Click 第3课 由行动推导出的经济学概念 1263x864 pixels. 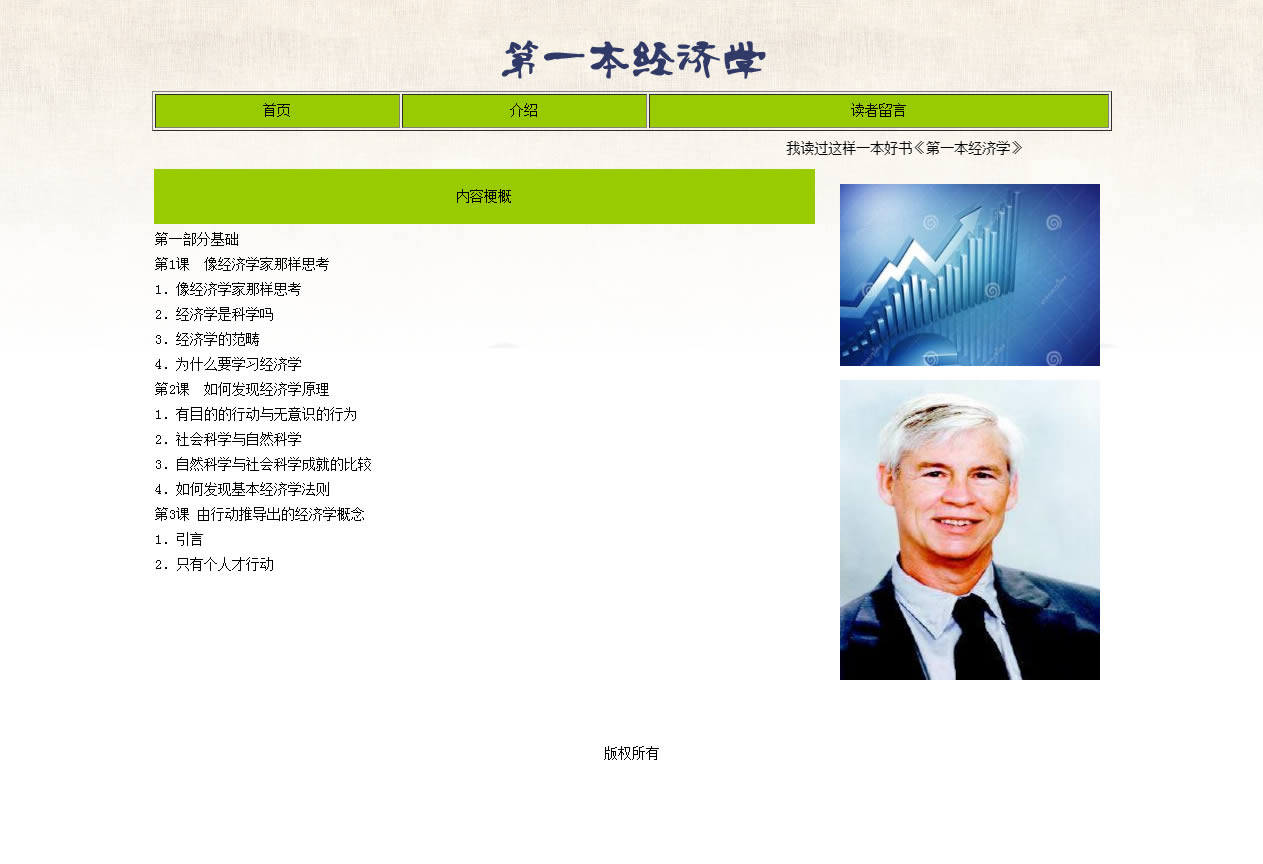click(259, 515)
